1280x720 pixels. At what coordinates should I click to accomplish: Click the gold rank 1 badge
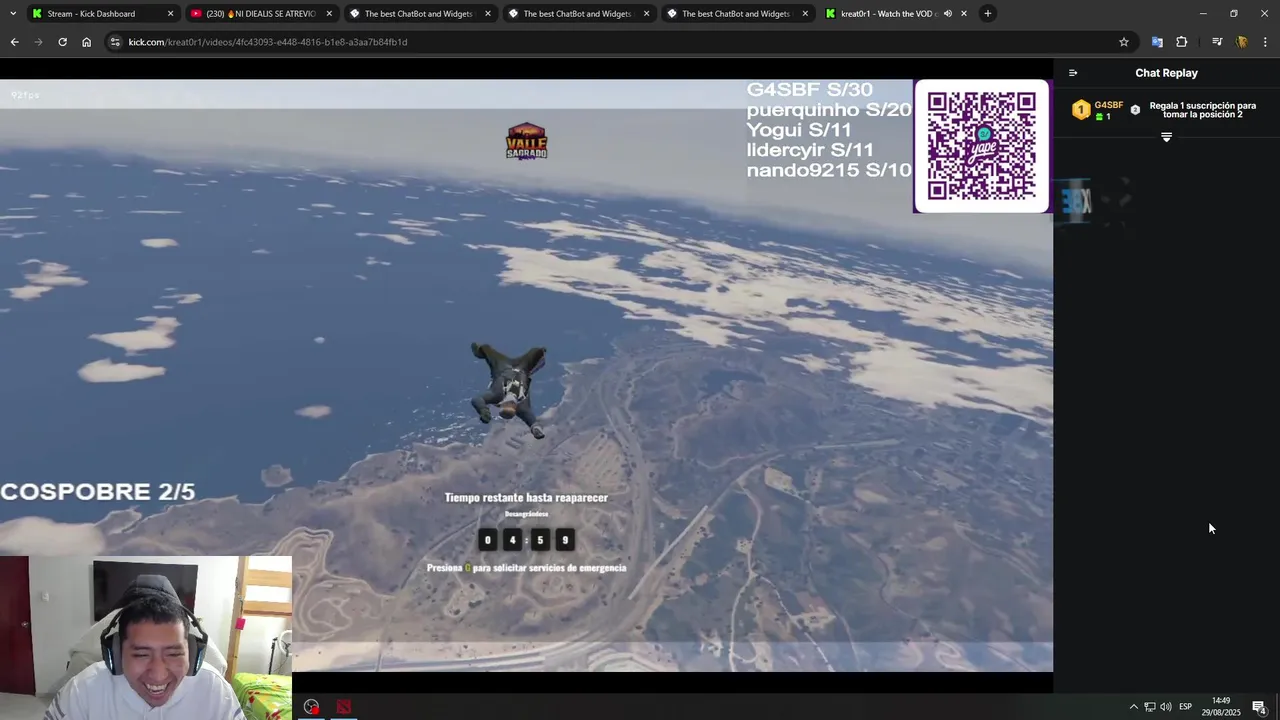(x=1081, y=110)
